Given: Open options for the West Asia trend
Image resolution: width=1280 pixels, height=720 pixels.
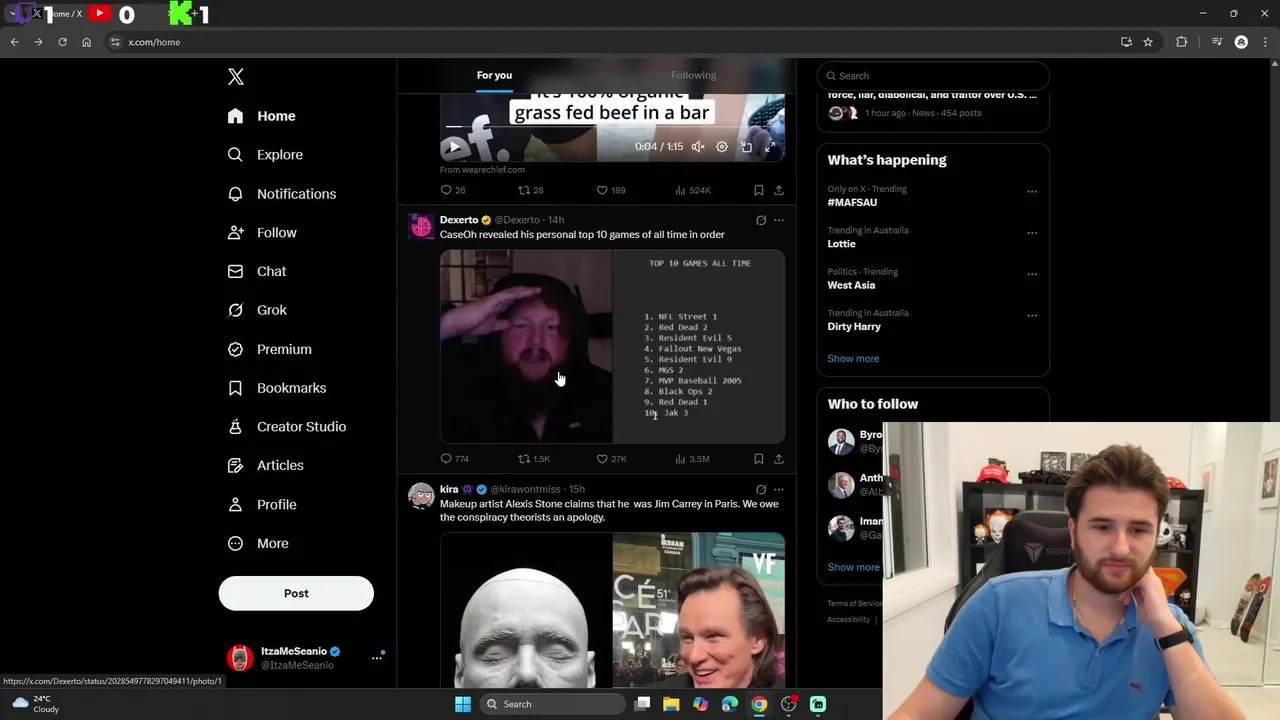Looking at the screenshot, I should [x=1032, y=274].
